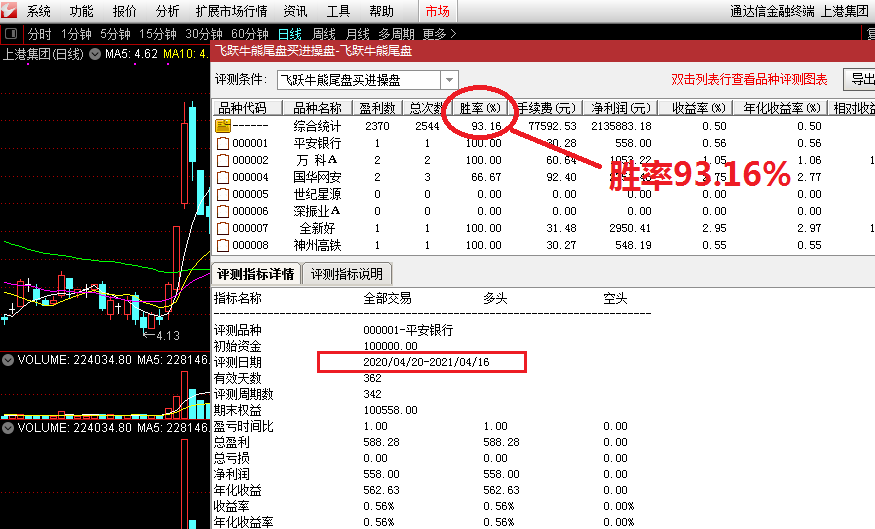
Task: Select the 万 科A row name
Action: [317, 161]
